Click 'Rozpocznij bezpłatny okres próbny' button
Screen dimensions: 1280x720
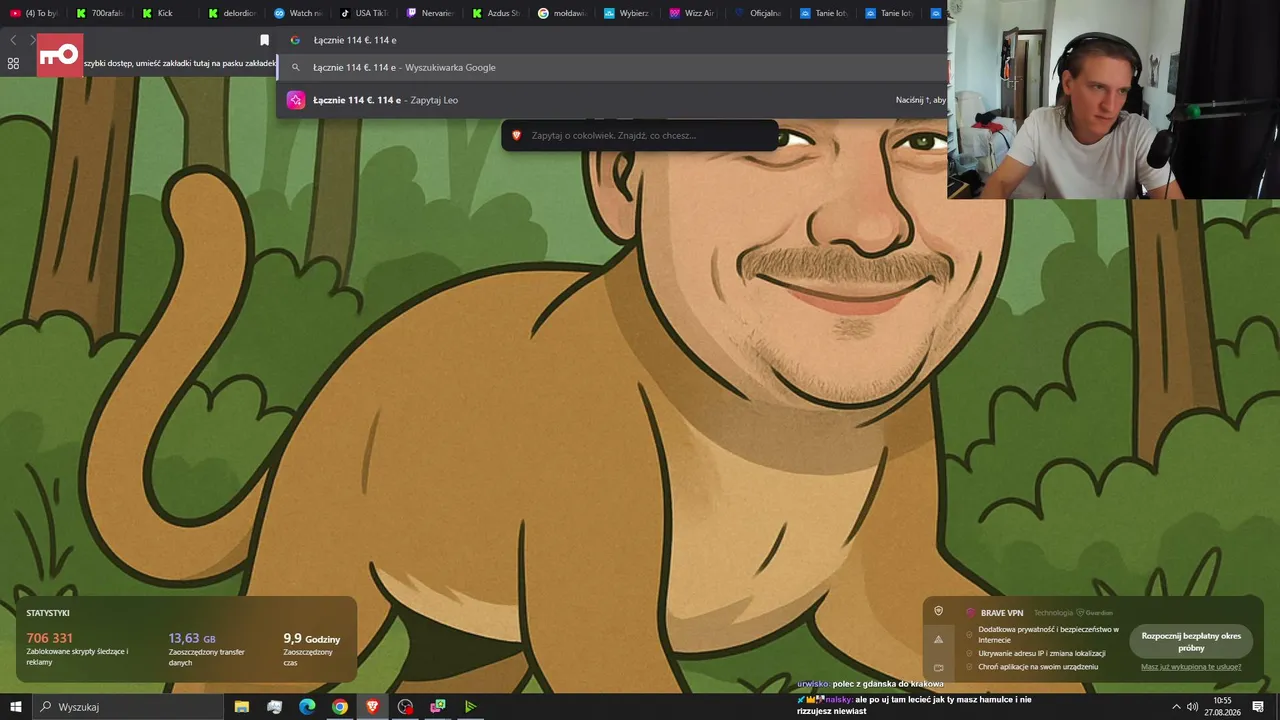click(1191, 641)
